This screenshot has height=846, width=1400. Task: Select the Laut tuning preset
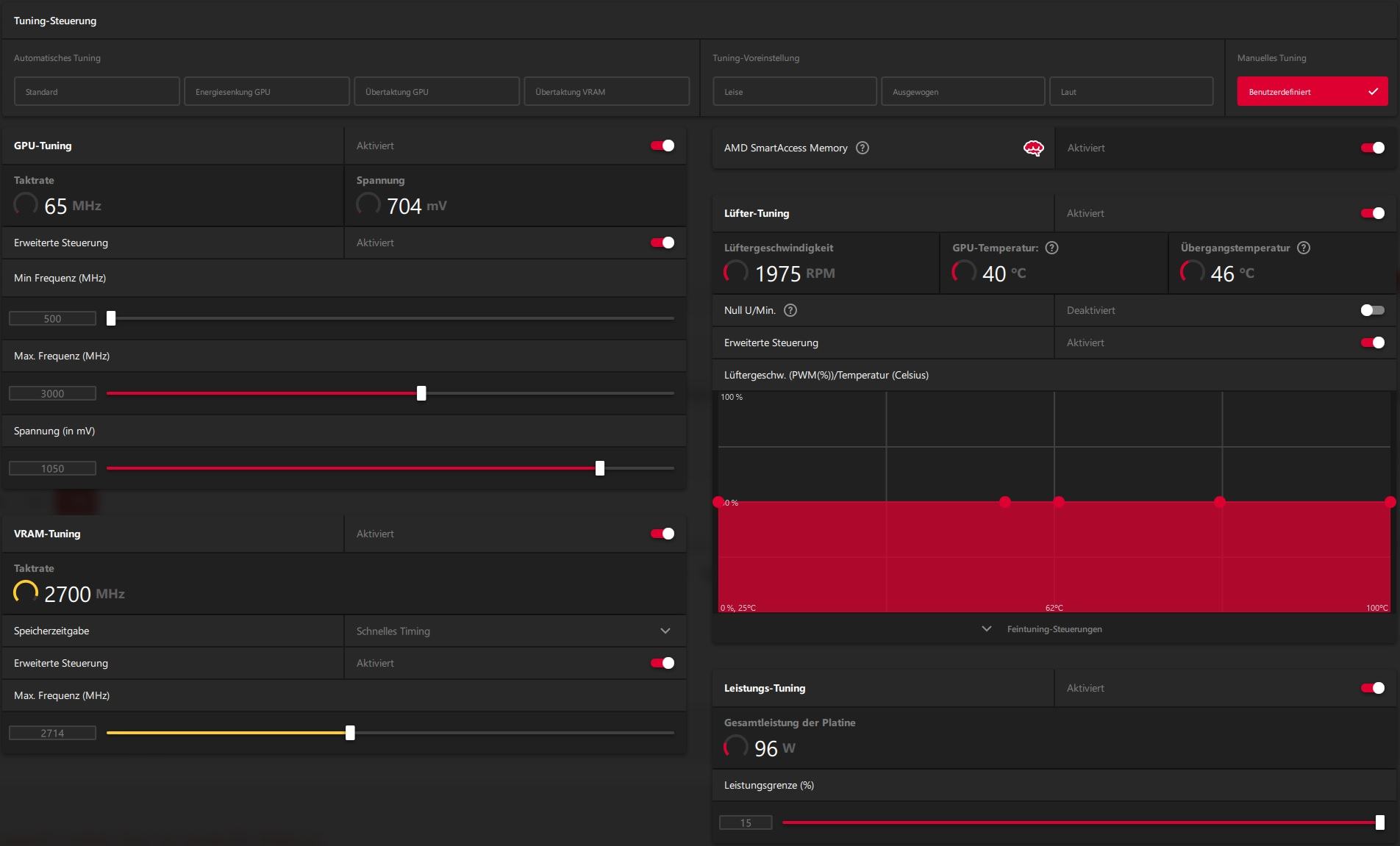pyautogui.click(x=1132, y=92)
